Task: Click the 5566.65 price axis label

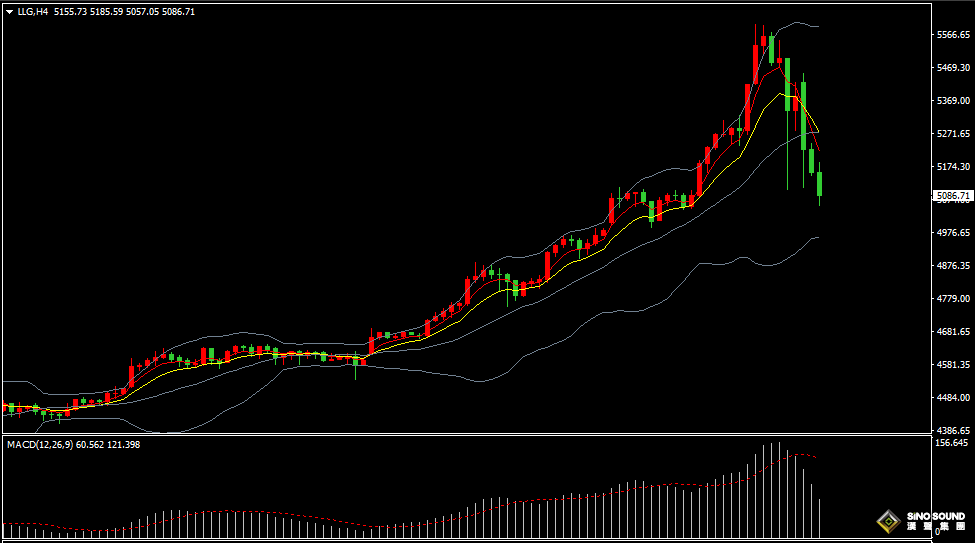Action: coord(952,35)
